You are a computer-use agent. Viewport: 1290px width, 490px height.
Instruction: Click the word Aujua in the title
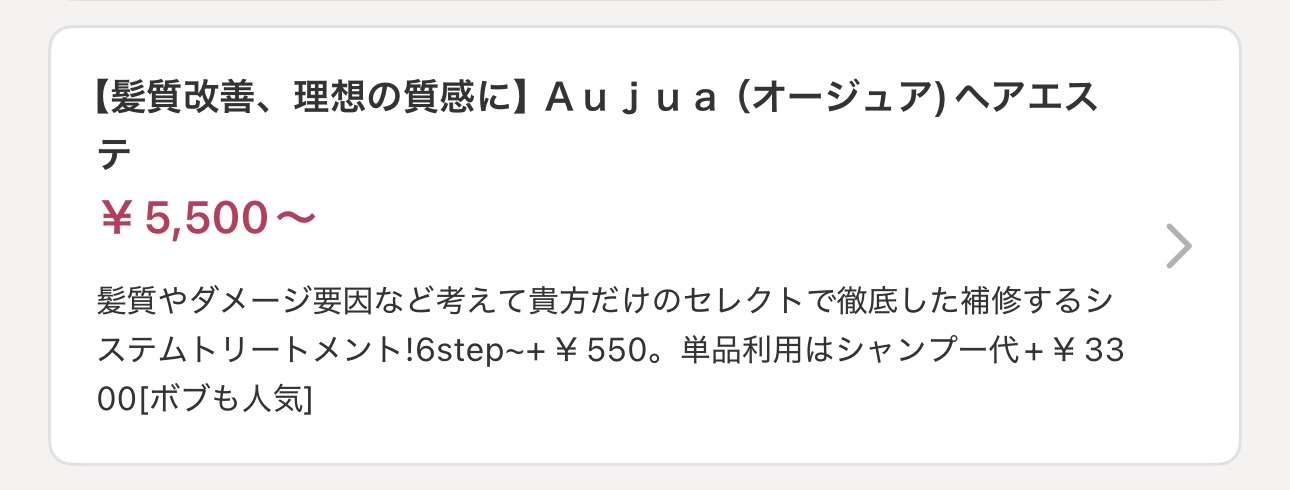[632, 101]
